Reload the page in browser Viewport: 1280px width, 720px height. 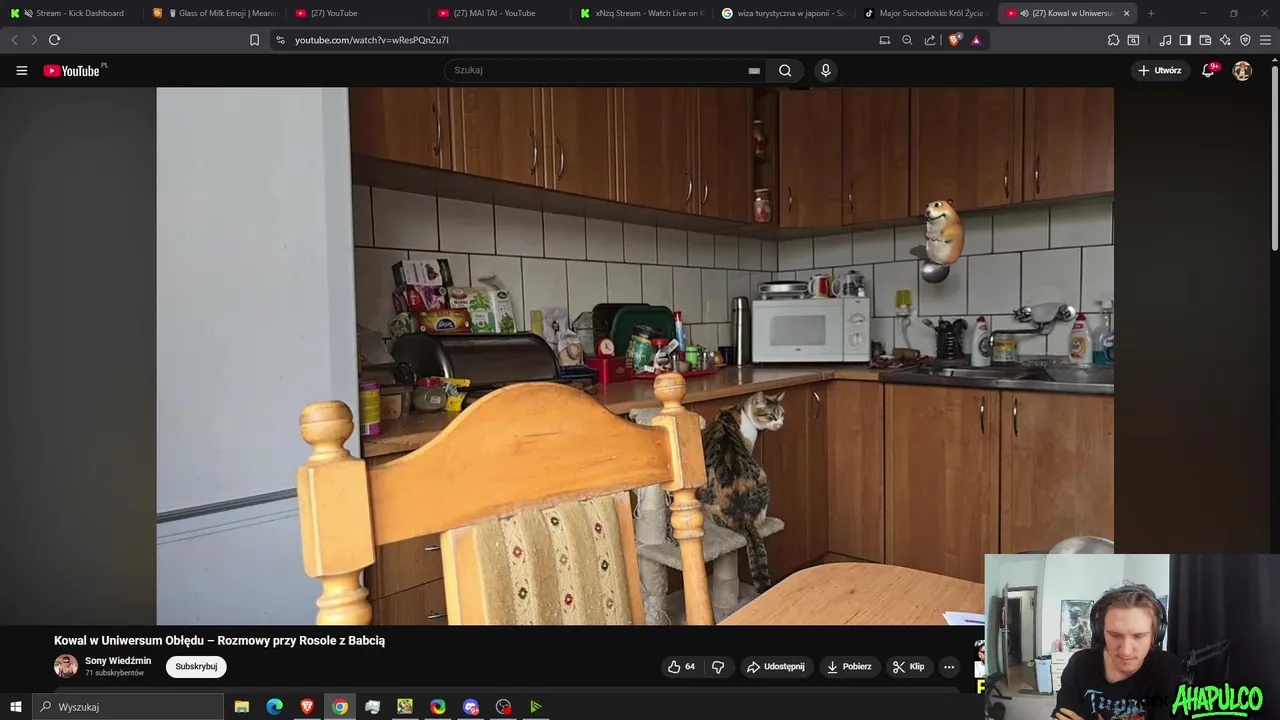point(54,40)
